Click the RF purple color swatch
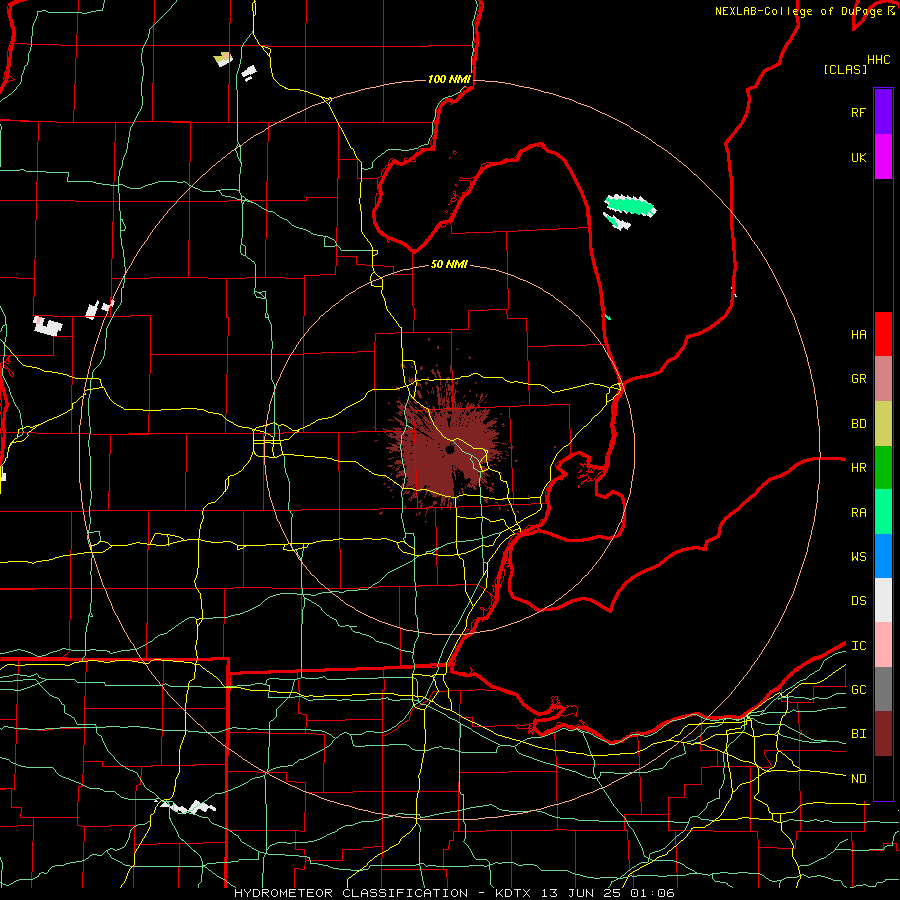Screen dimensions: 900x900 click(x=883, y=112)
